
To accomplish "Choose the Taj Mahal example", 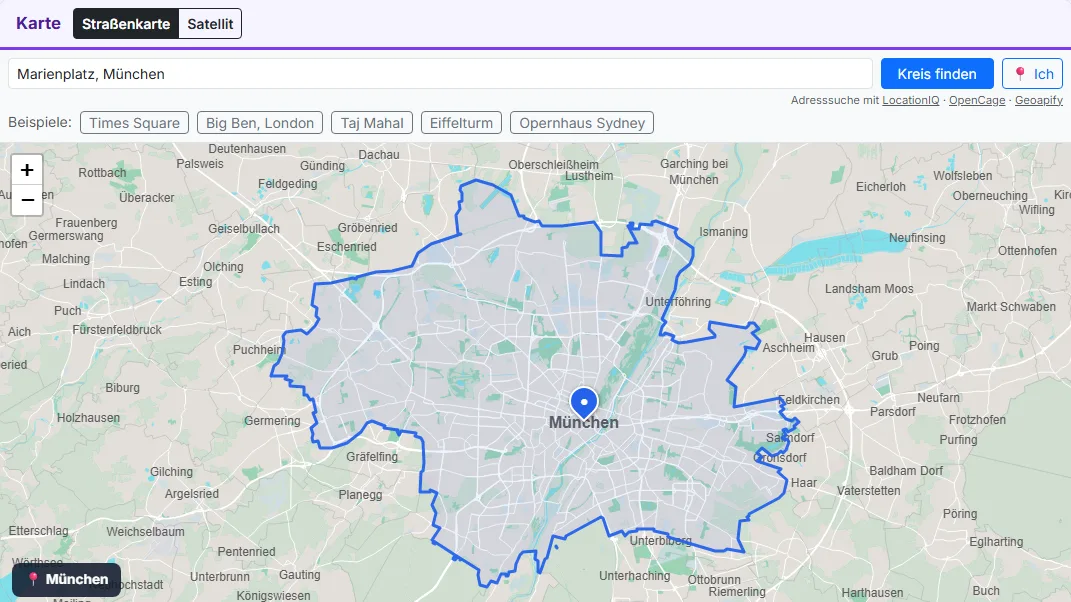I will (x=372, y=123).
